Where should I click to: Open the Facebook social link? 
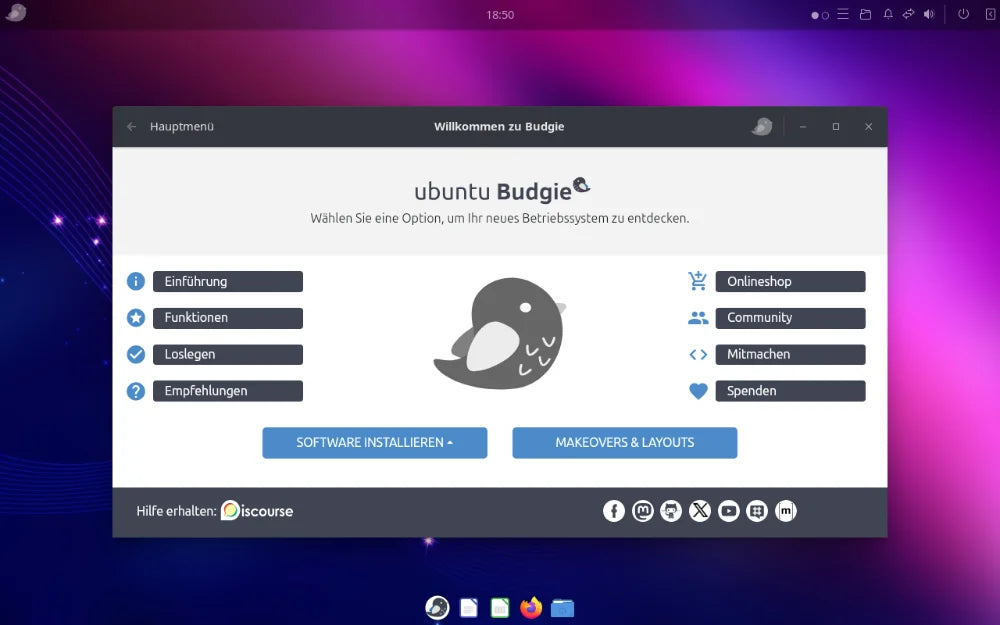coord(614,511)
